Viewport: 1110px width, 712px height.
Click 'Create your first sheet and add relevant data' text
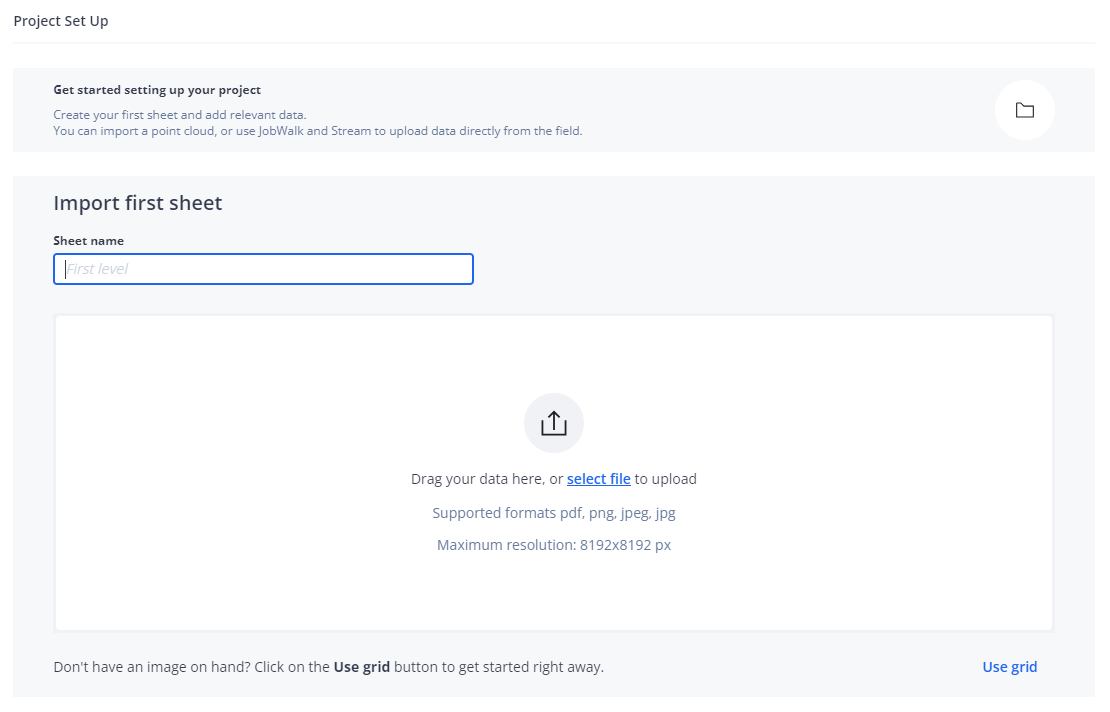click(179, 115)
